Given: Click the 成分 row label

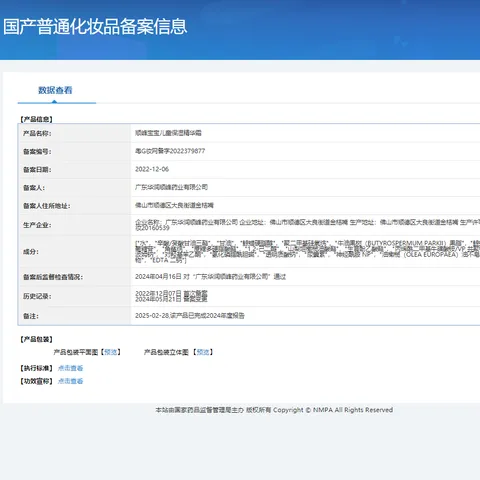Looking at the screenshot, I should point(31,252).
